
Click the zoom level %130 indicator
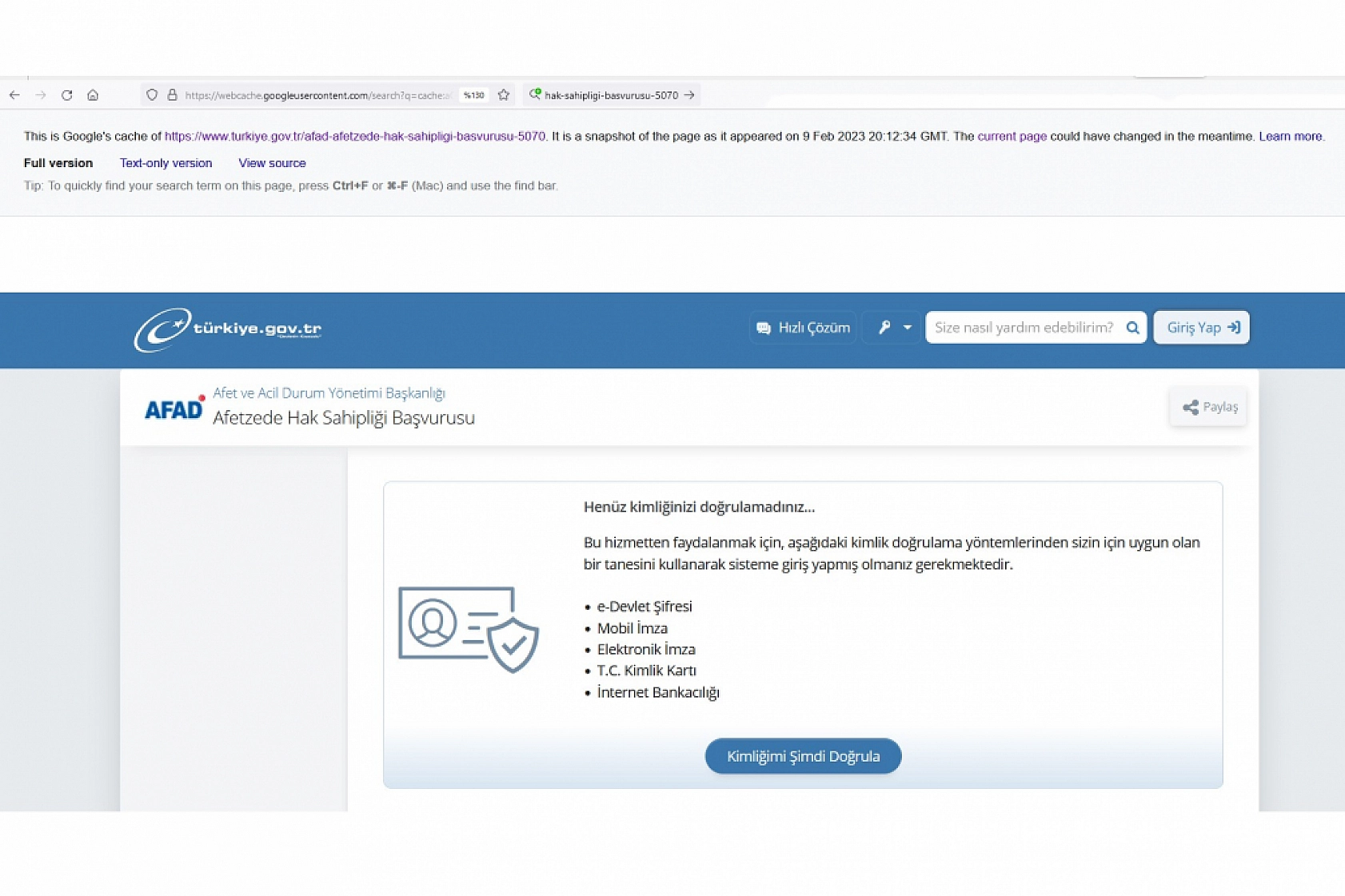pos(474,95)
